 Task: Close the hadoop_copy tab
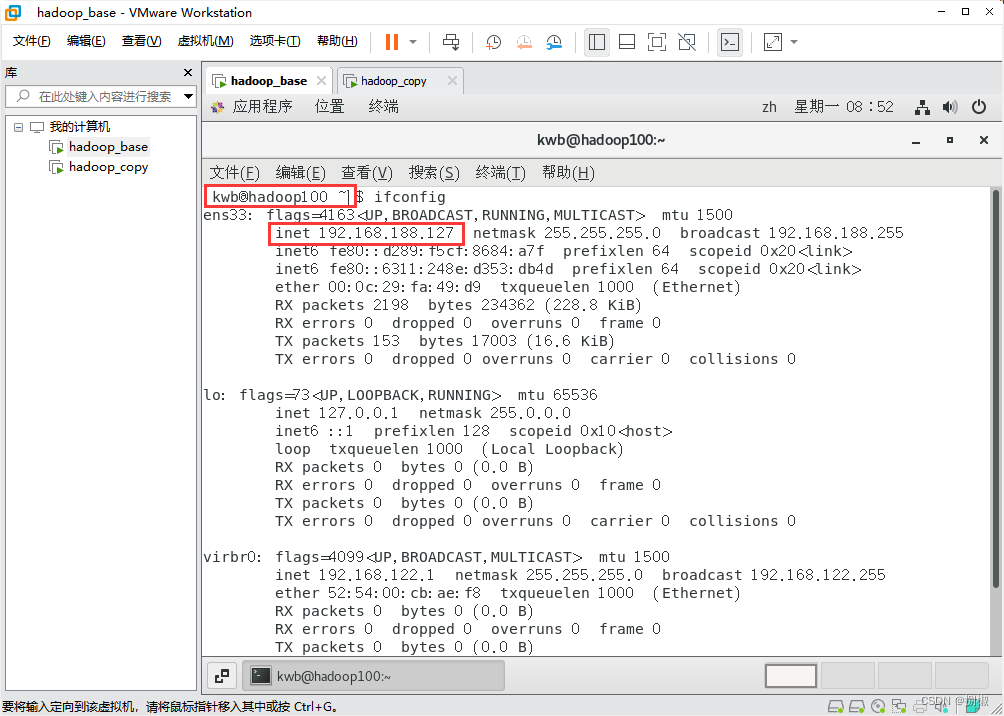[452, 81]
